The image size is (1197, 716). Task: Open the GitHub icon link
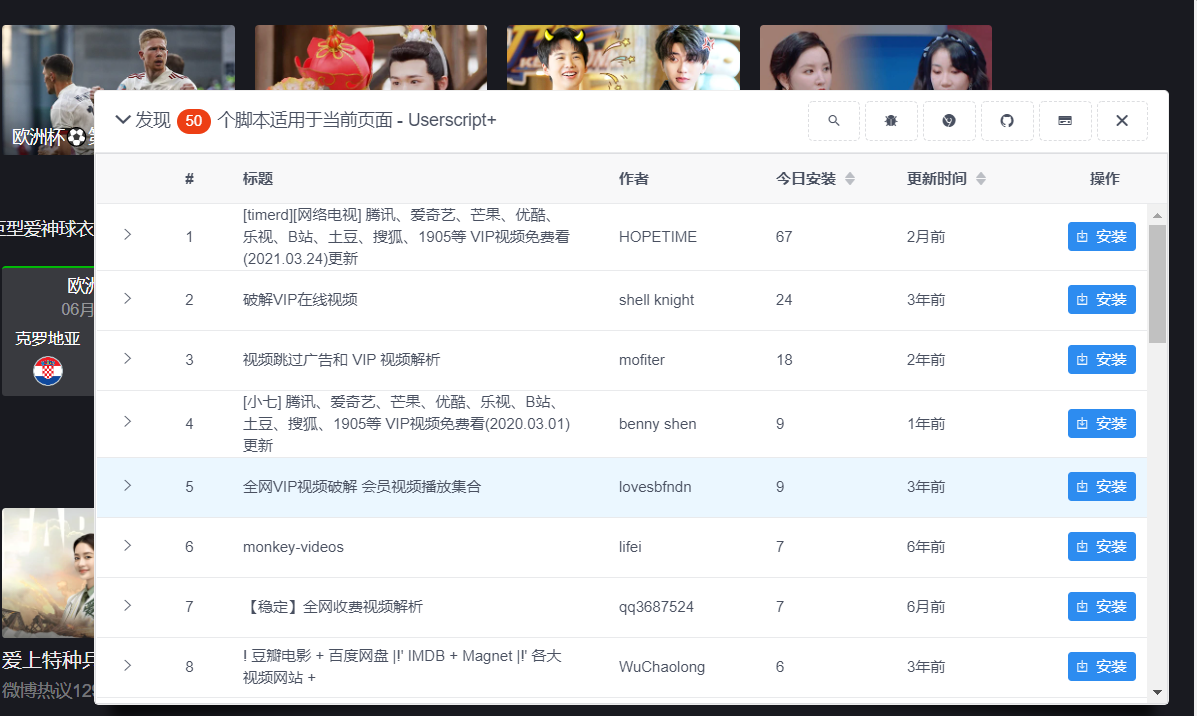[x=1007, y=121]
